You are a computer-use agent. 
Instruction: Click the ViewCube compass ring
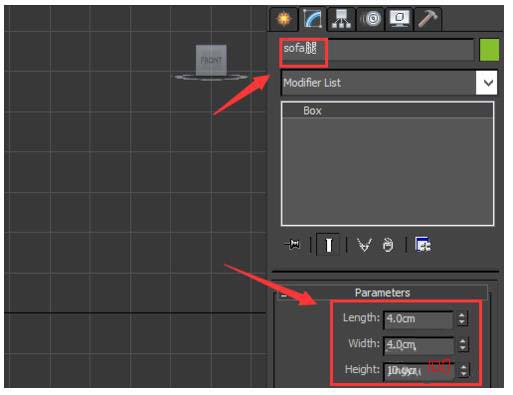[211, 78]
